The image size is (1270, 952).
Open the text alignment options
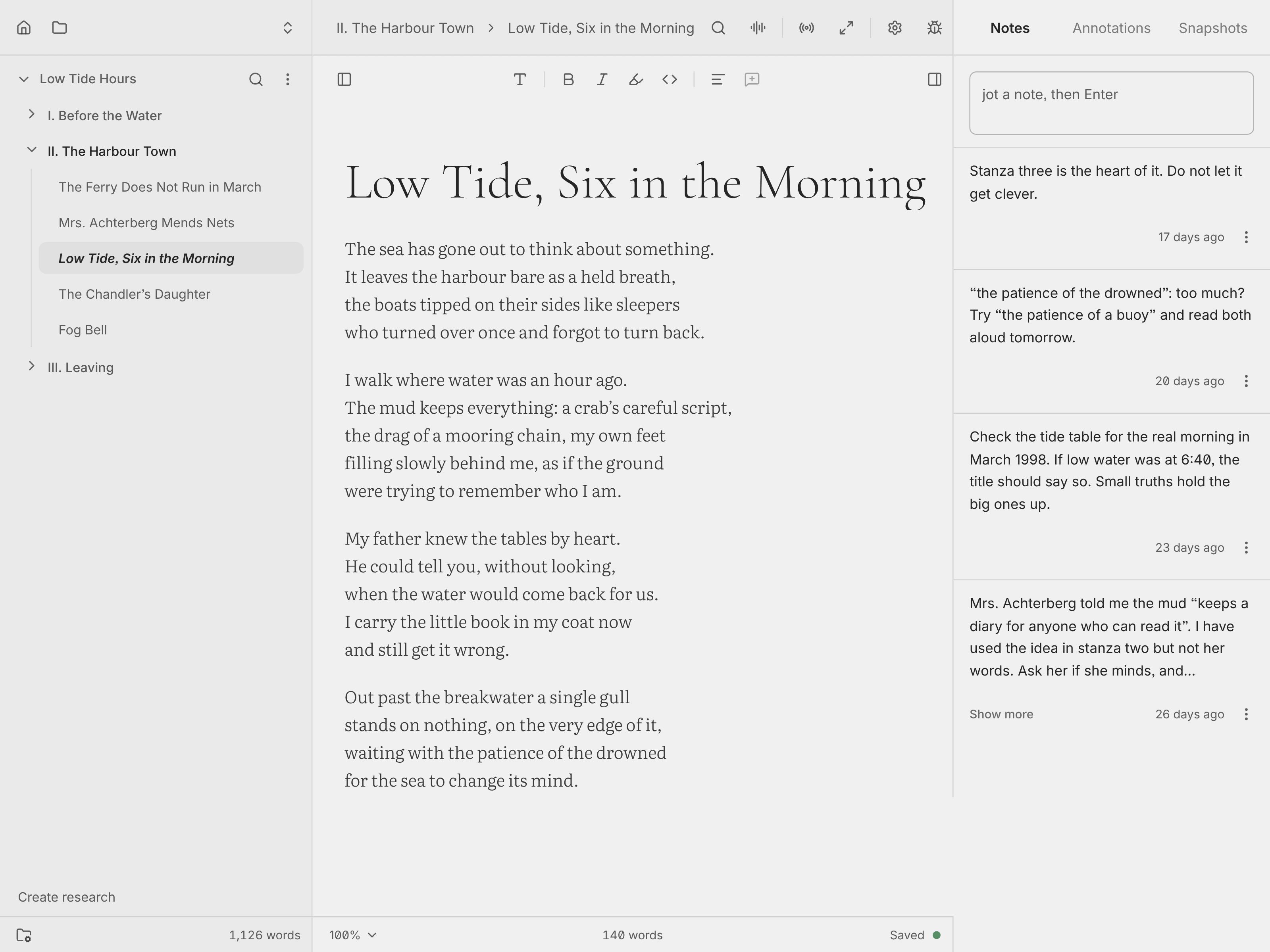pyautogui.click(x=718, y=79)
